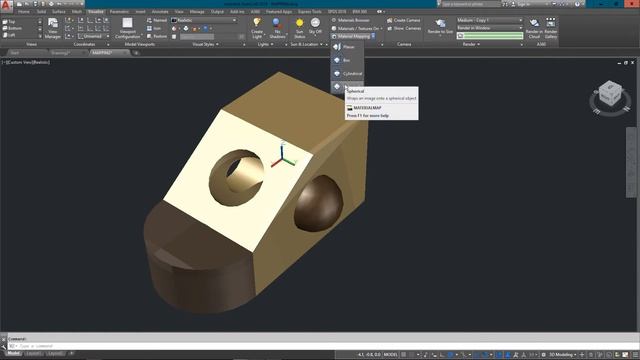Viewport: 640px width, 360px height.
Task: Click the Join viewports button
Action: tap(154, 28)
